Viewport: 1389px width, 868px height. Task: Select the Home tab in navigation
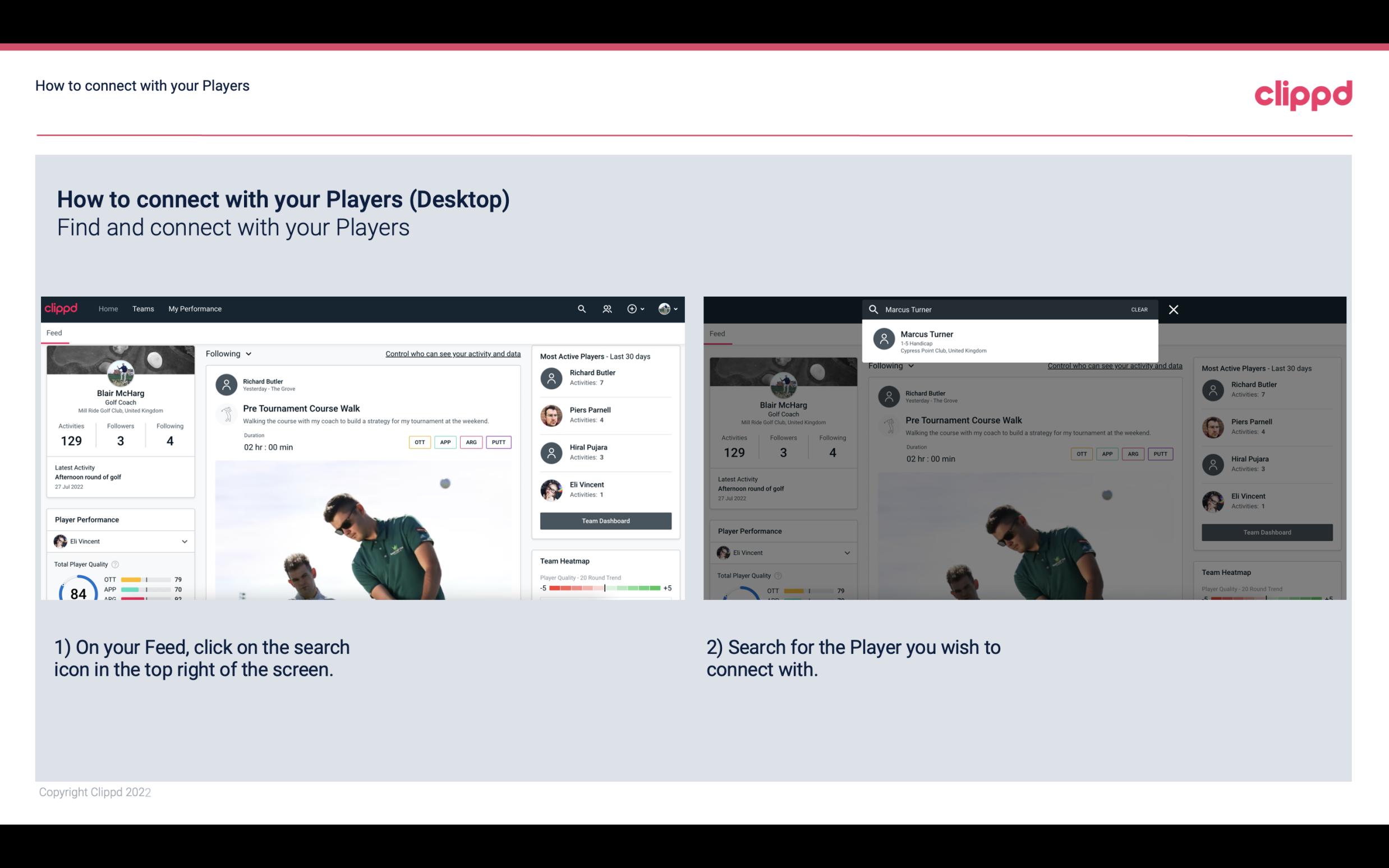(108, 308)
